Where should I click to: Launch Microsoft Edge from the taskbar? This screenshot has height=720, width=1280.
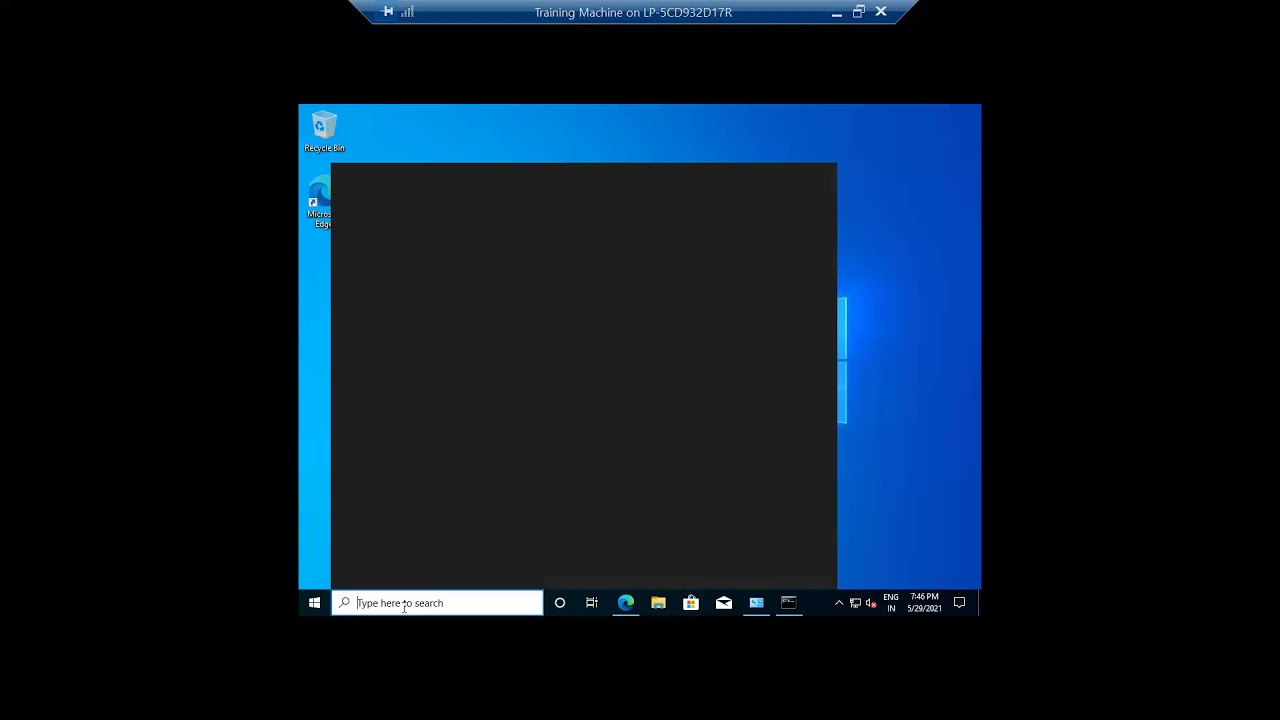(625, 603)
